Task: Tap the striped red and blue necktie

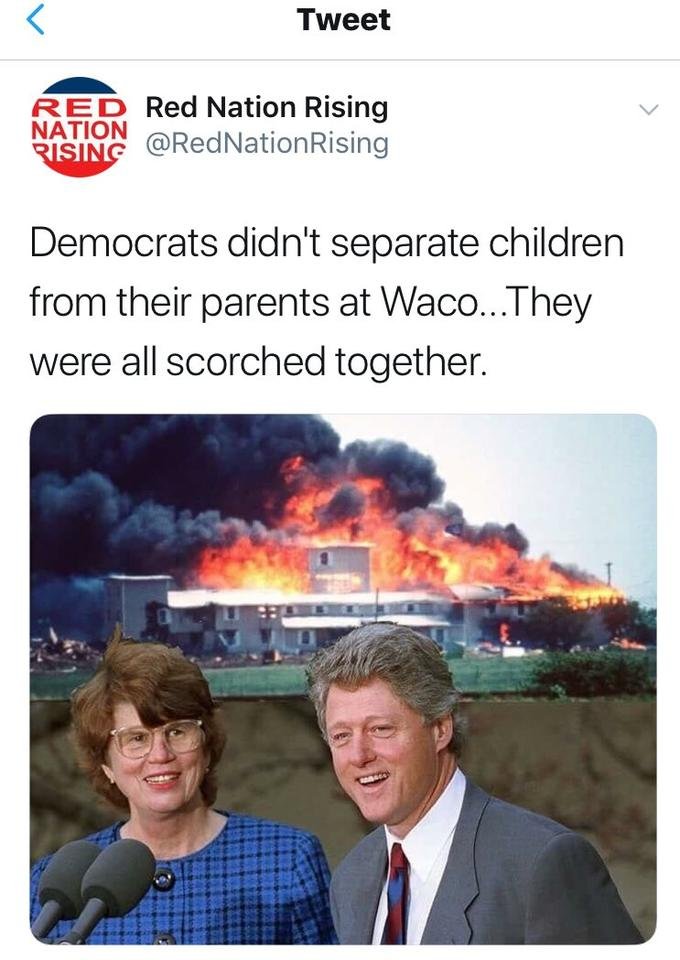Action: pos(395,894)
